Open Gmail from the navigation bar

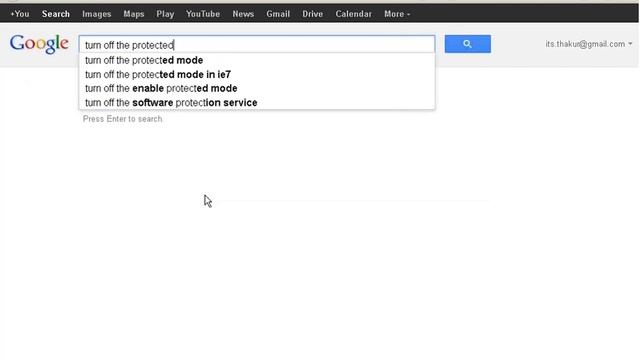click(x=278, y=14)
